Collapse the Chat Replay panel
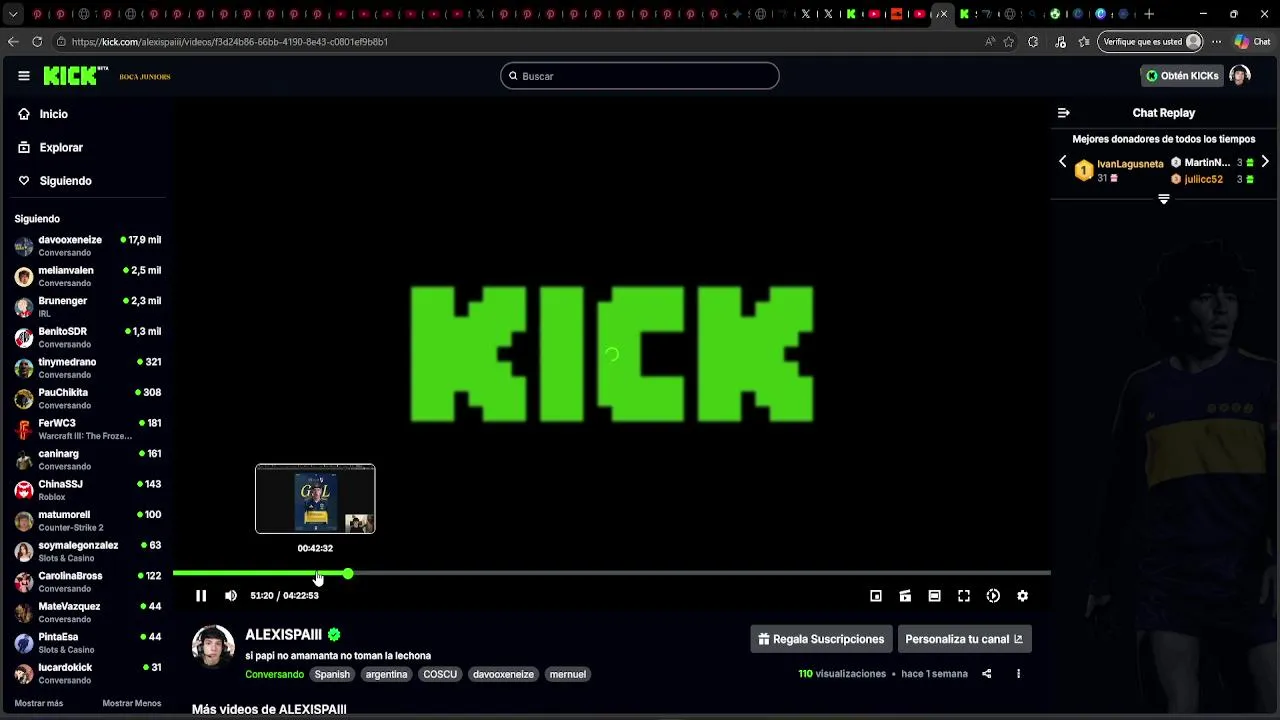The height and width of the screenshot is (720, 1280). tap(1064, 113)
